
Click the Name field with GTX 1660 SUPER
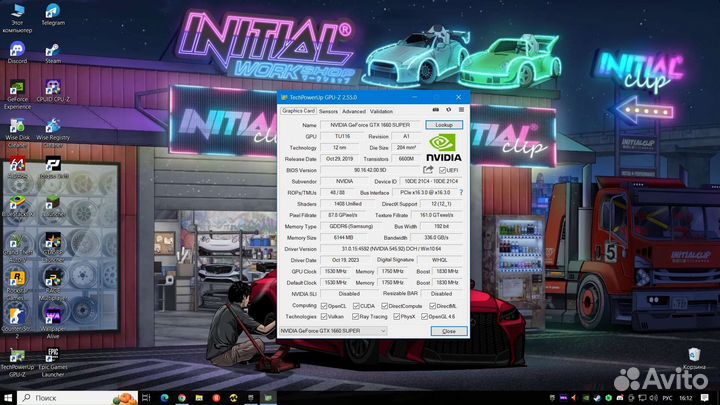[x=370, y=125]
